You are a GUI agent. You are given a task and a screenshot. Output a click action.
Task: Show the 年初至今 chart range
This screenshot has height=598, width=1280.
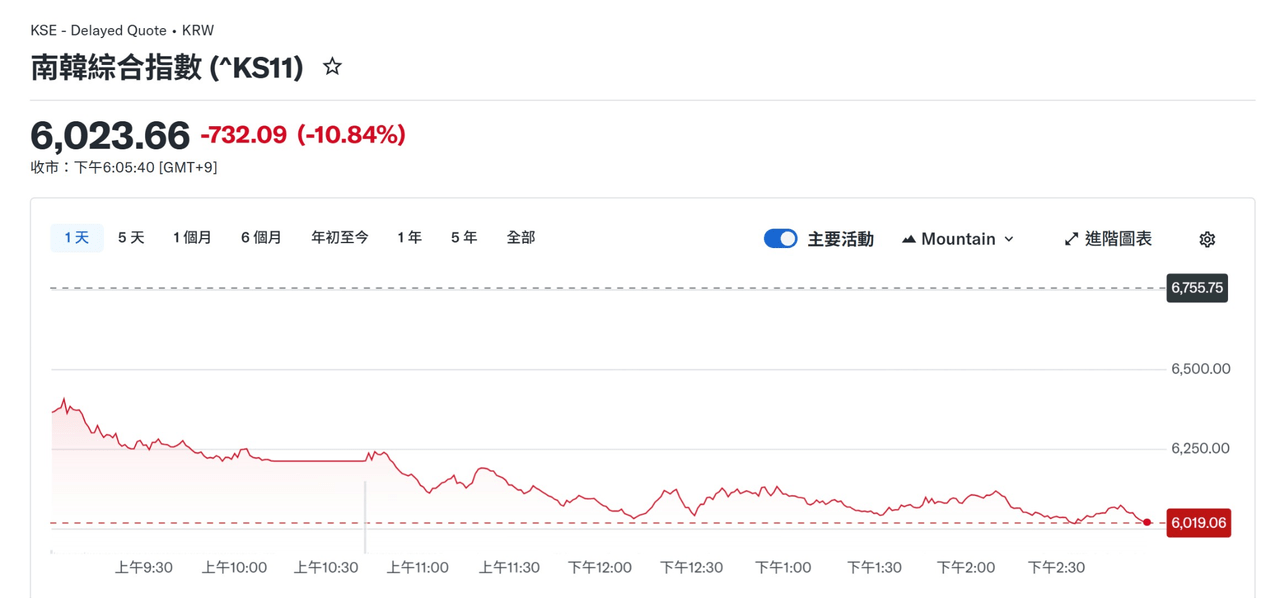(340, 238)
